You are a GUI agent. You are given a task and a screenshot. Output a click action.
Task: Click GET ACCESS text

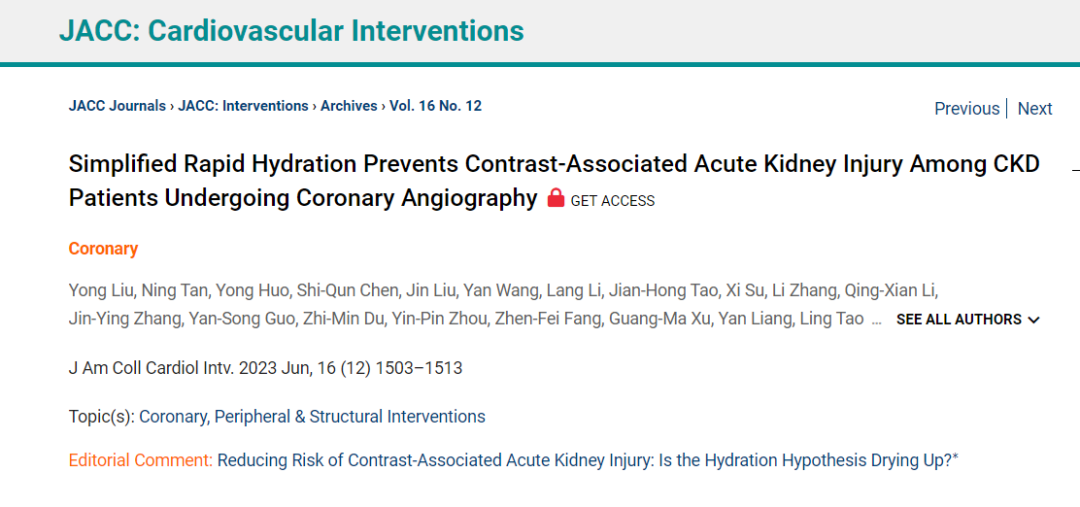click(612, 201)
